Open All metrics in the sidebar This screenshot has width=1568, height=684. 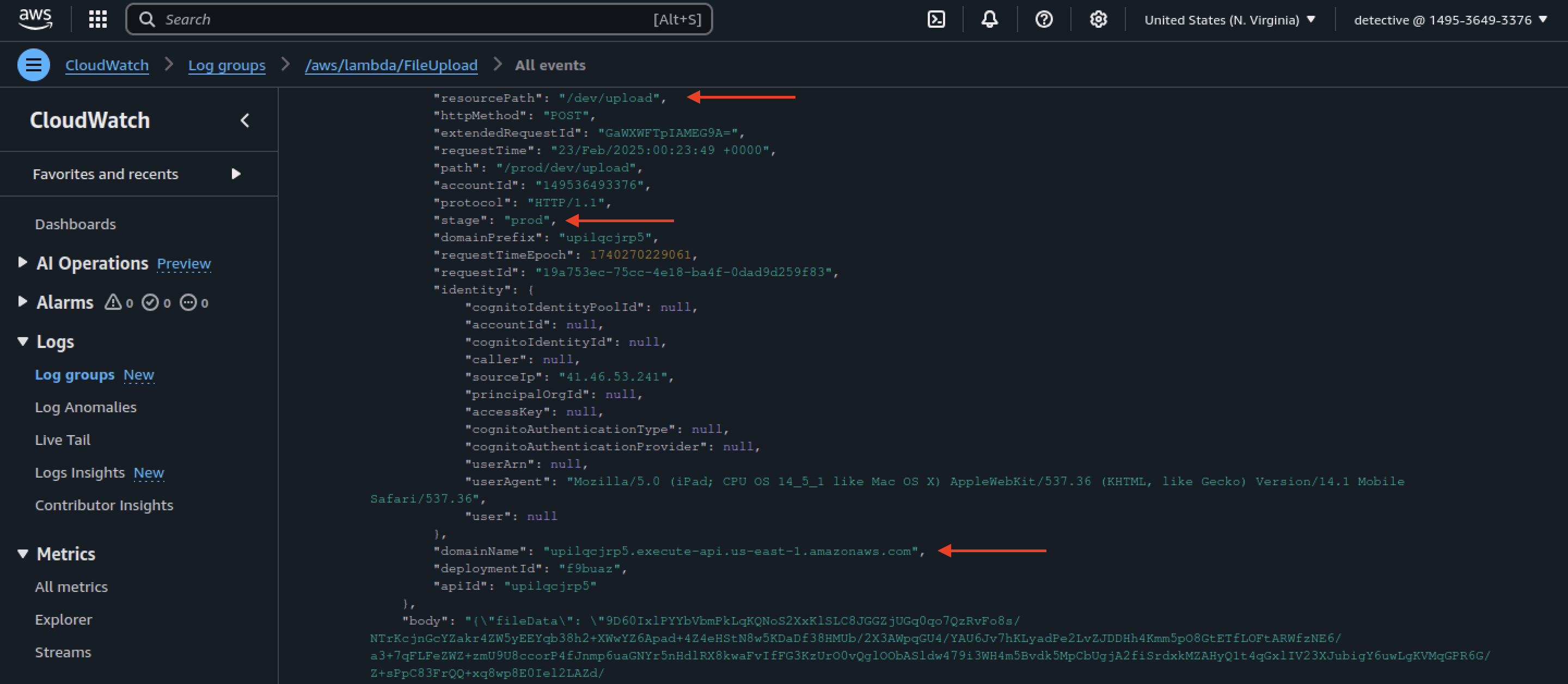[x=71, y=587]
